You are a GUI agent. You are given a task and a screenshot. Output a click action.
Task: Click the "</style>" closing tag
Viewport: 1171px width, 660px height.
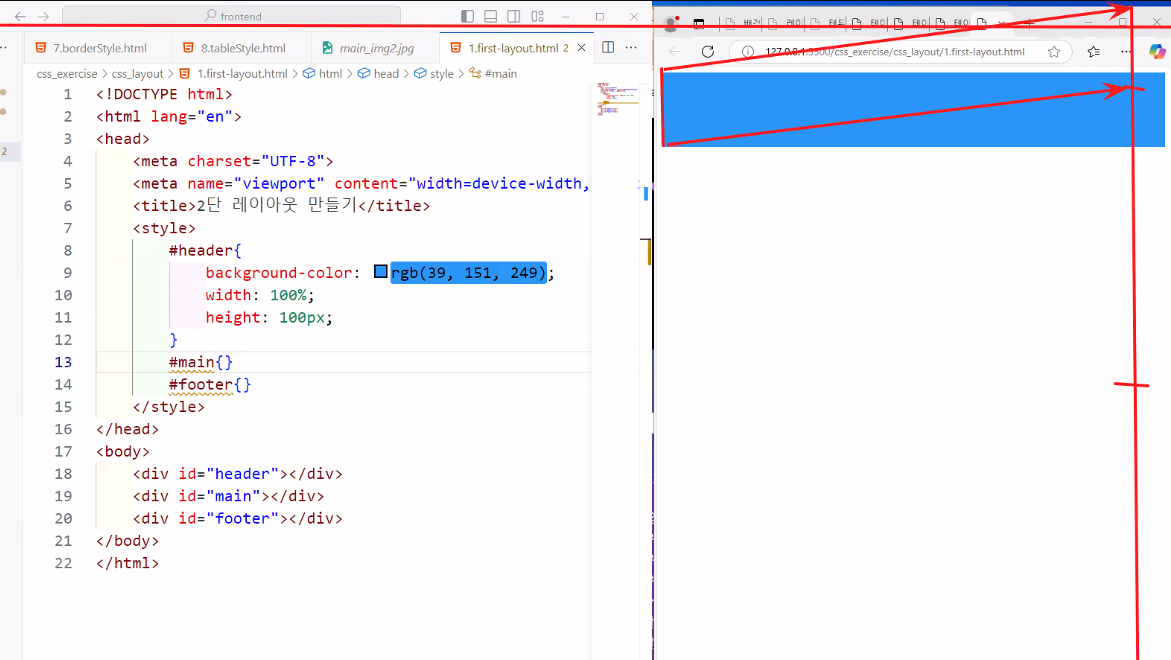[x=169, y=407]
